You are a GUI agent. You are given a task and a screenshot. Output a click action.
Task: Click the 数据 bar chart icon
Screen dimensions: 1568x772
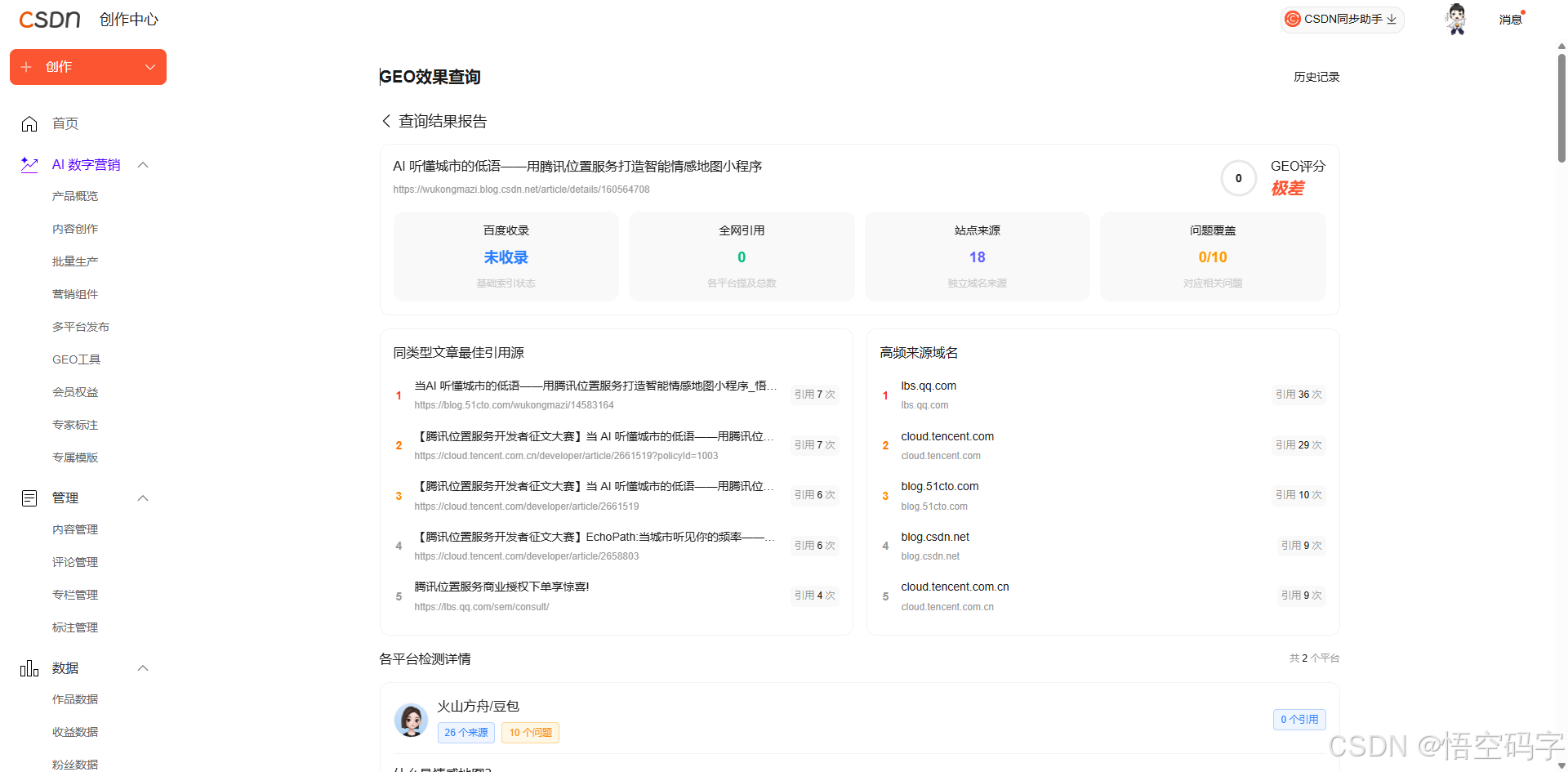[x=29, y=667]
